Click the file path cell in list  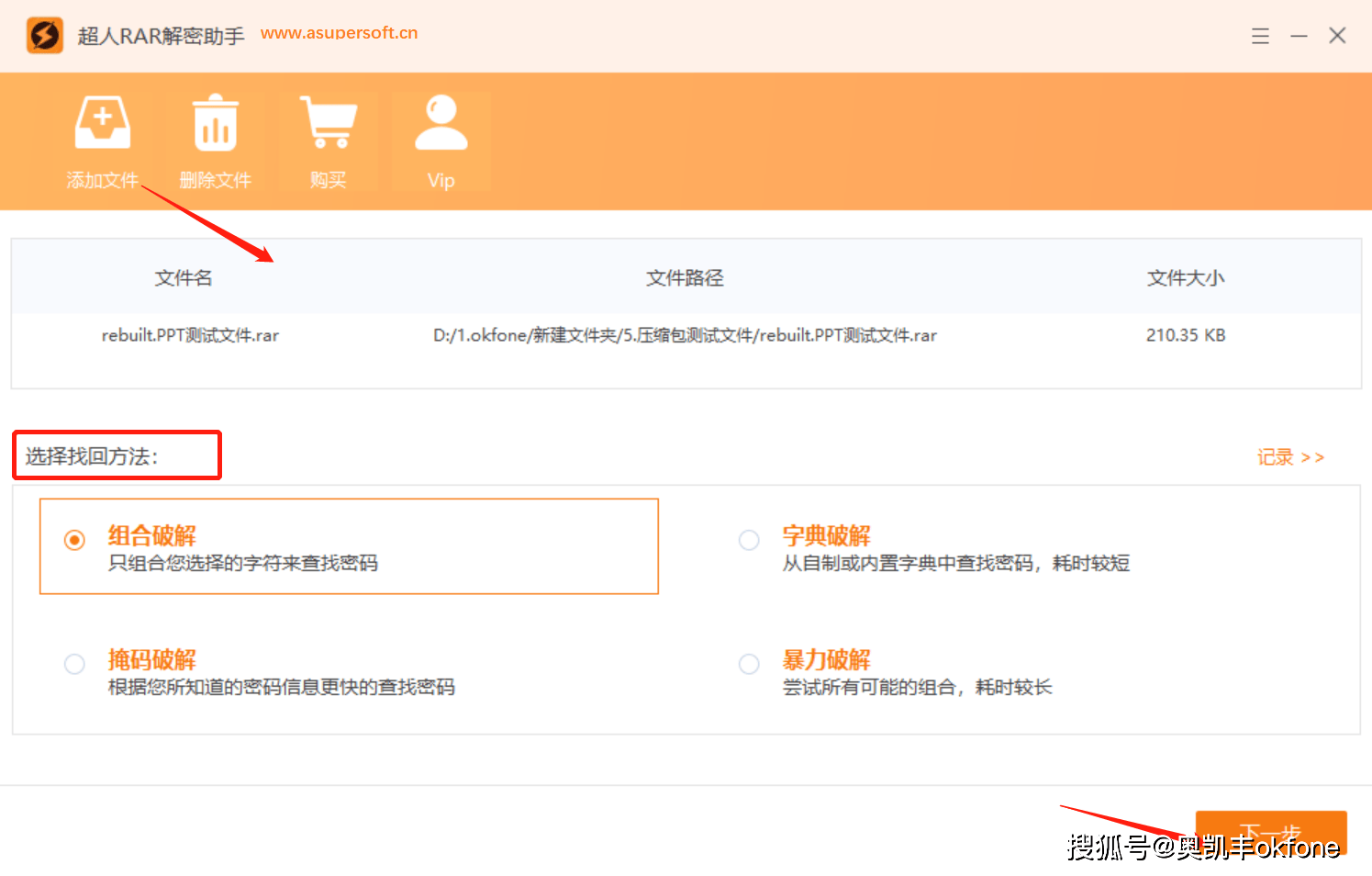point(685,336)
